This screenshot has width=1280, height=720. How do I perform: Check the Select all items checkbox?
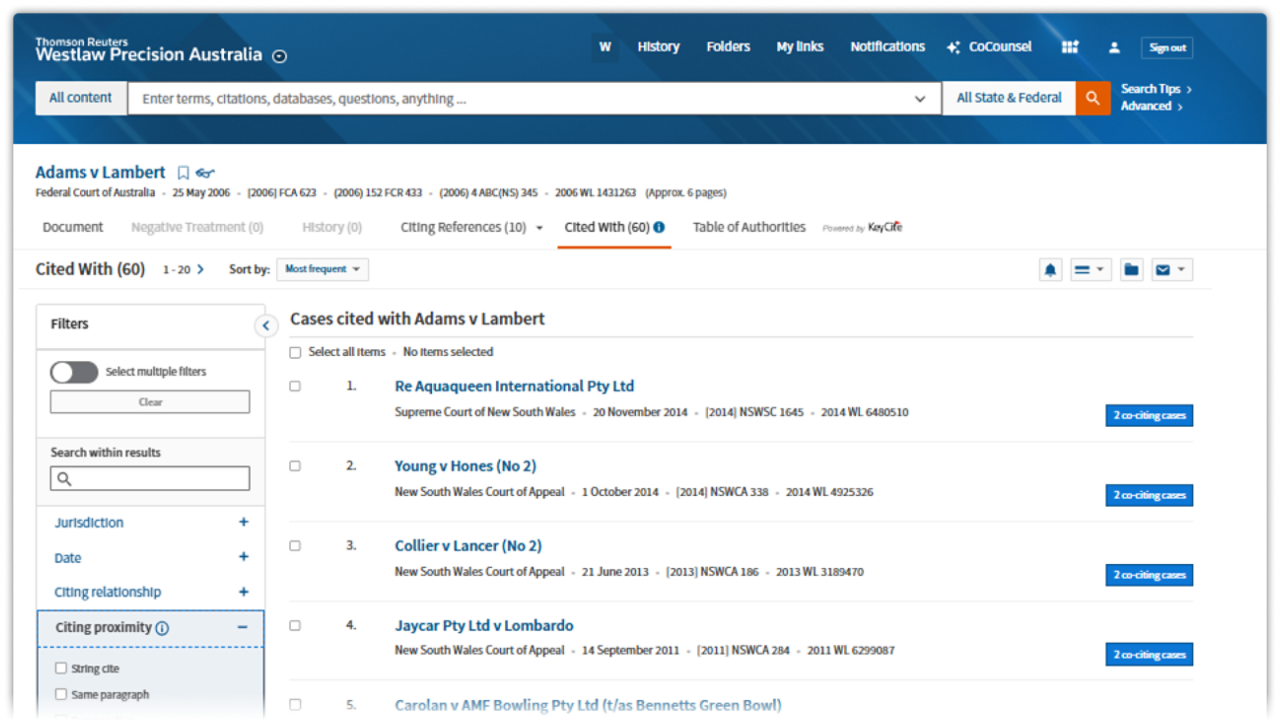[295, 353]
